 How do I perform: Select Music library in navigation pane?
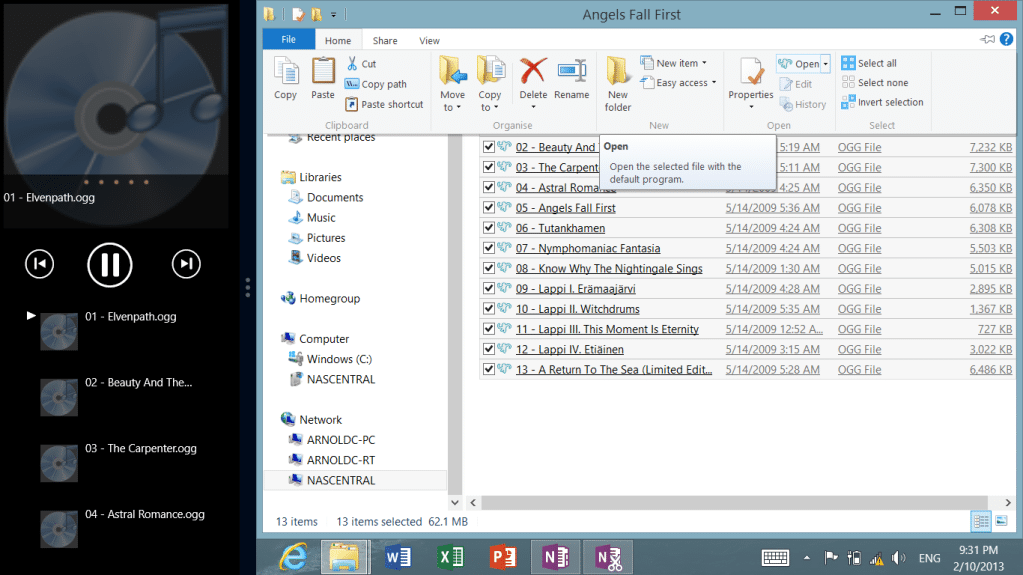(312, 217)
